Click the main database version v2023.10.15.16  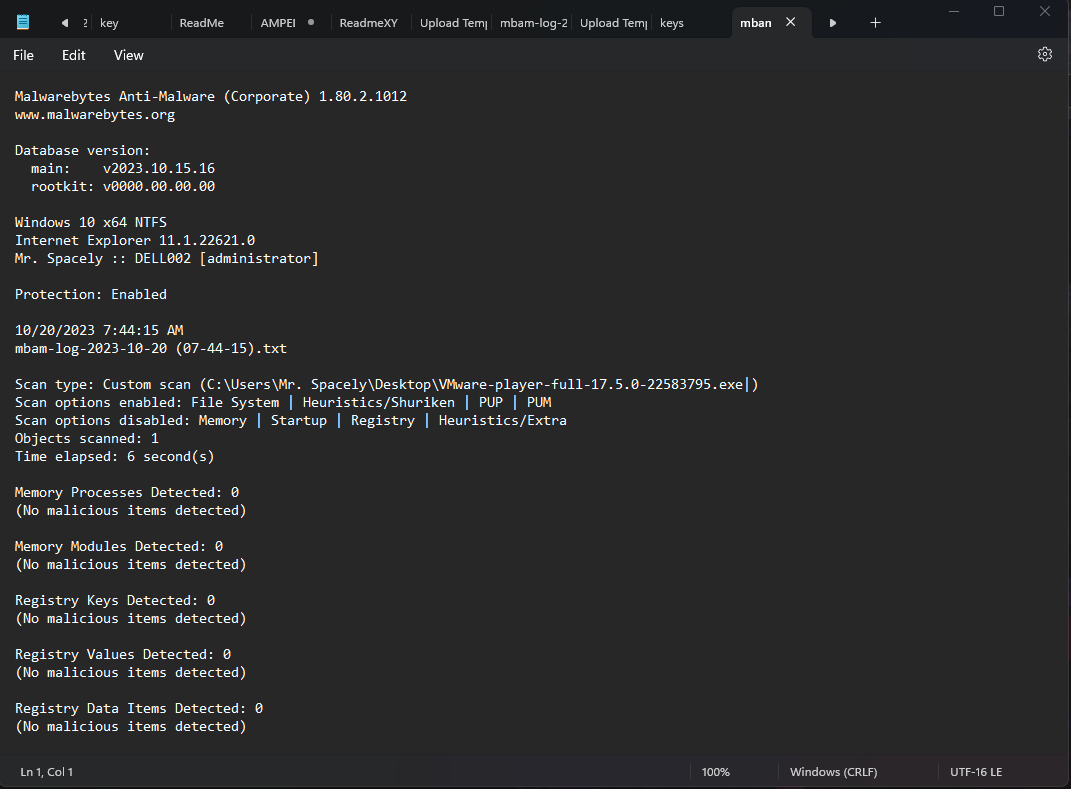pos(158,168)
